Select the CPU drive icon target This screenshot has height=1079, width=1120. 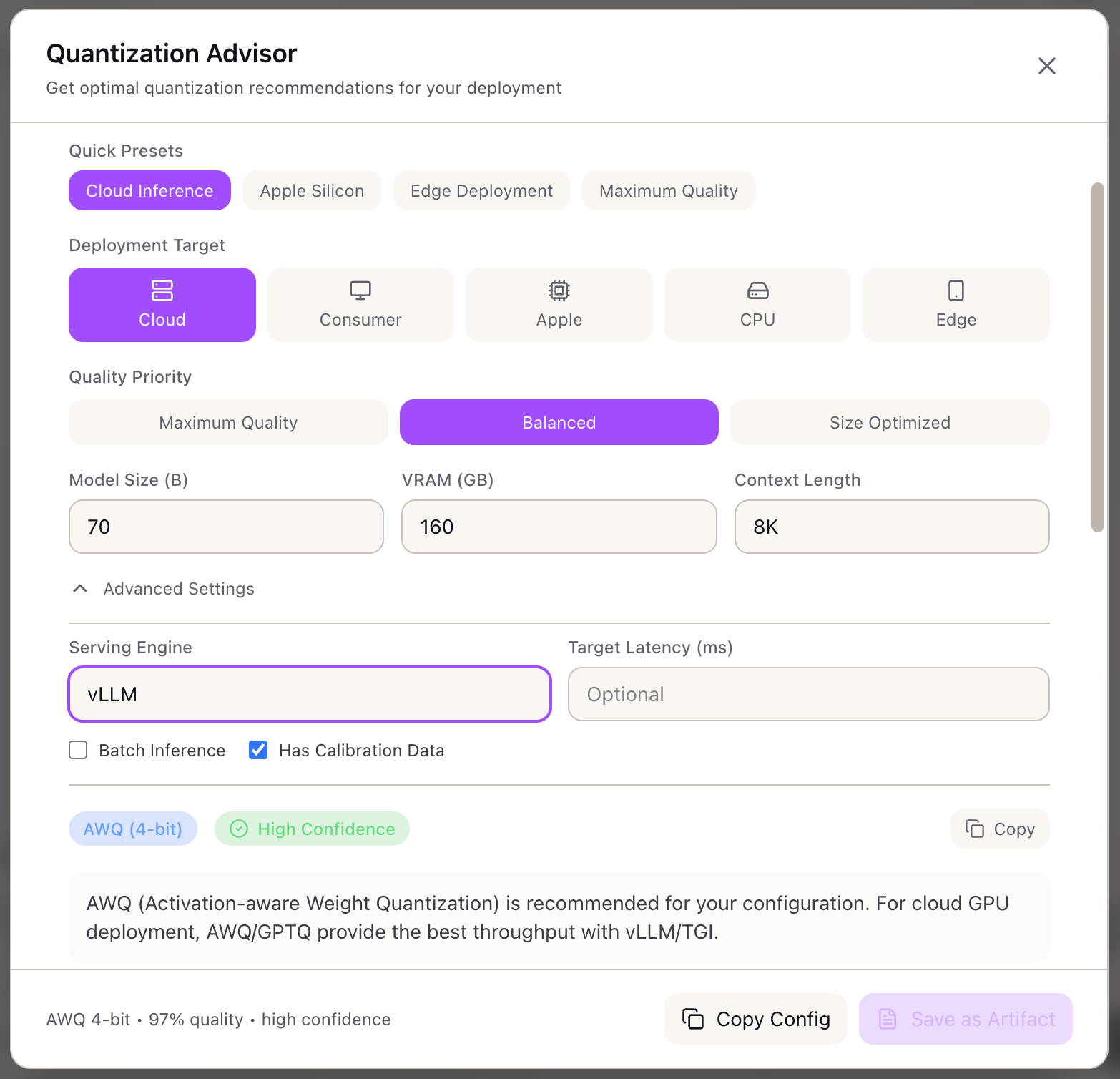(x=757, y=304)
